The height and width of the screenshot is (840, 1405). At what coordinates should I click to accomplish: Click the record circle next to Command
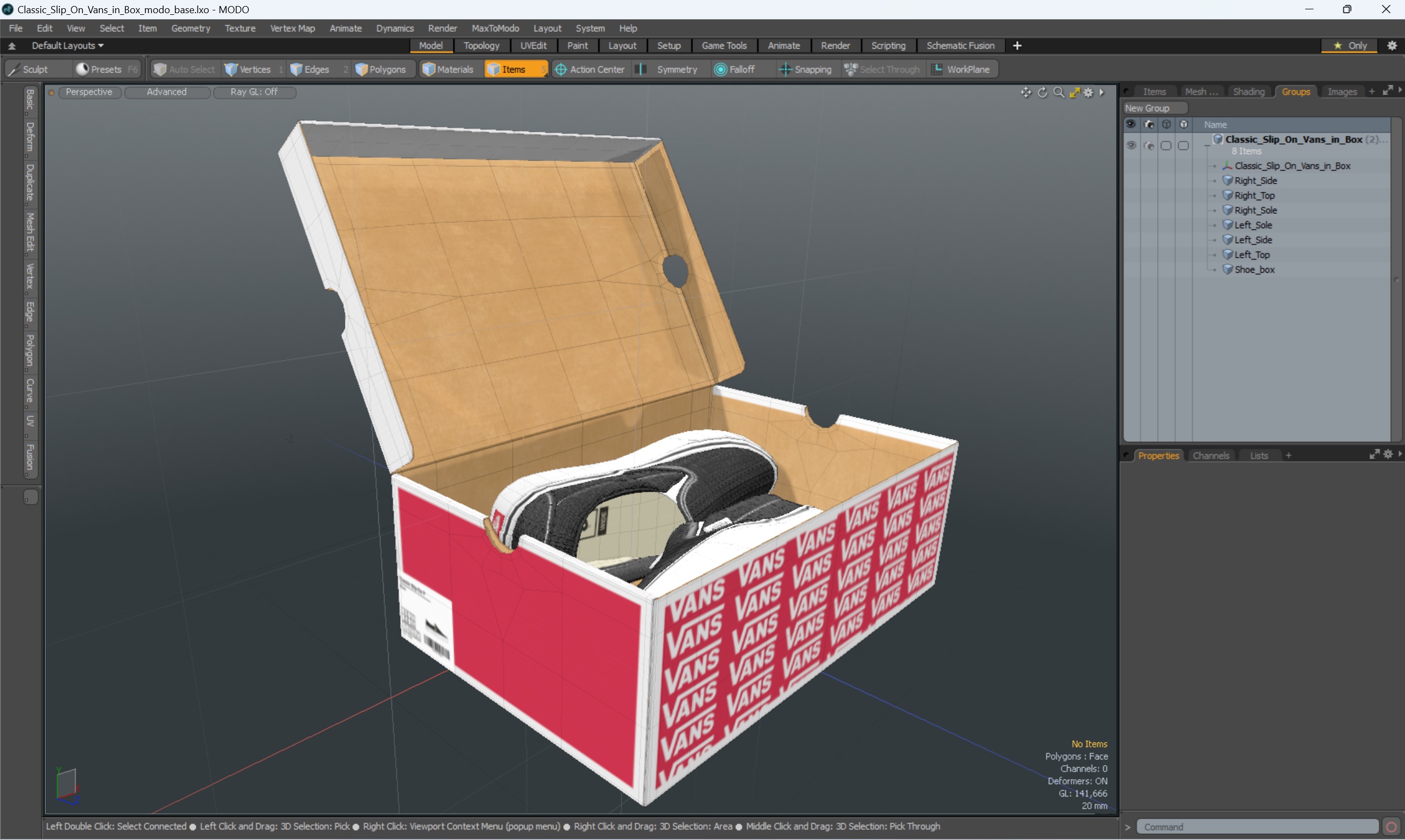click(1391, 827)
